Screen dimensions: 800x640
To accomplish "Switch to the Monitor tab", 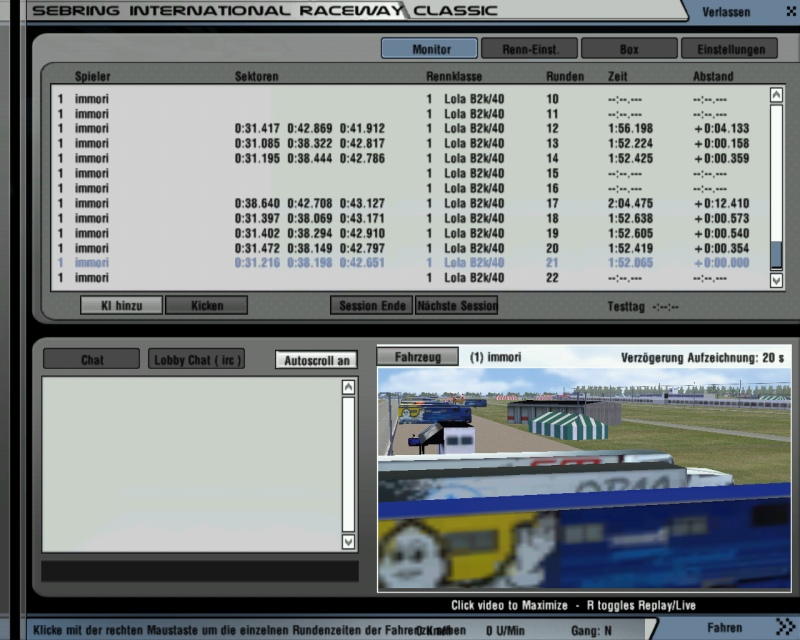I will coord(430,49).
